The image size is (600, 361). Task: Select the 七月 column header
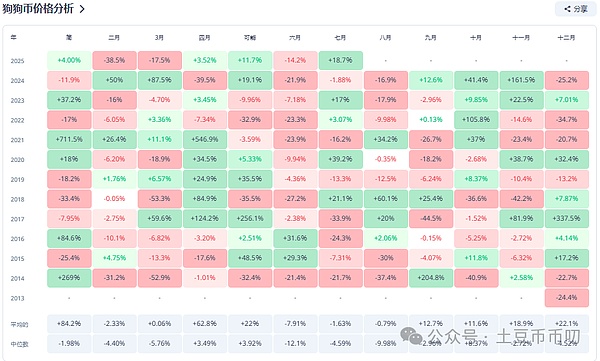coord(340,38)
